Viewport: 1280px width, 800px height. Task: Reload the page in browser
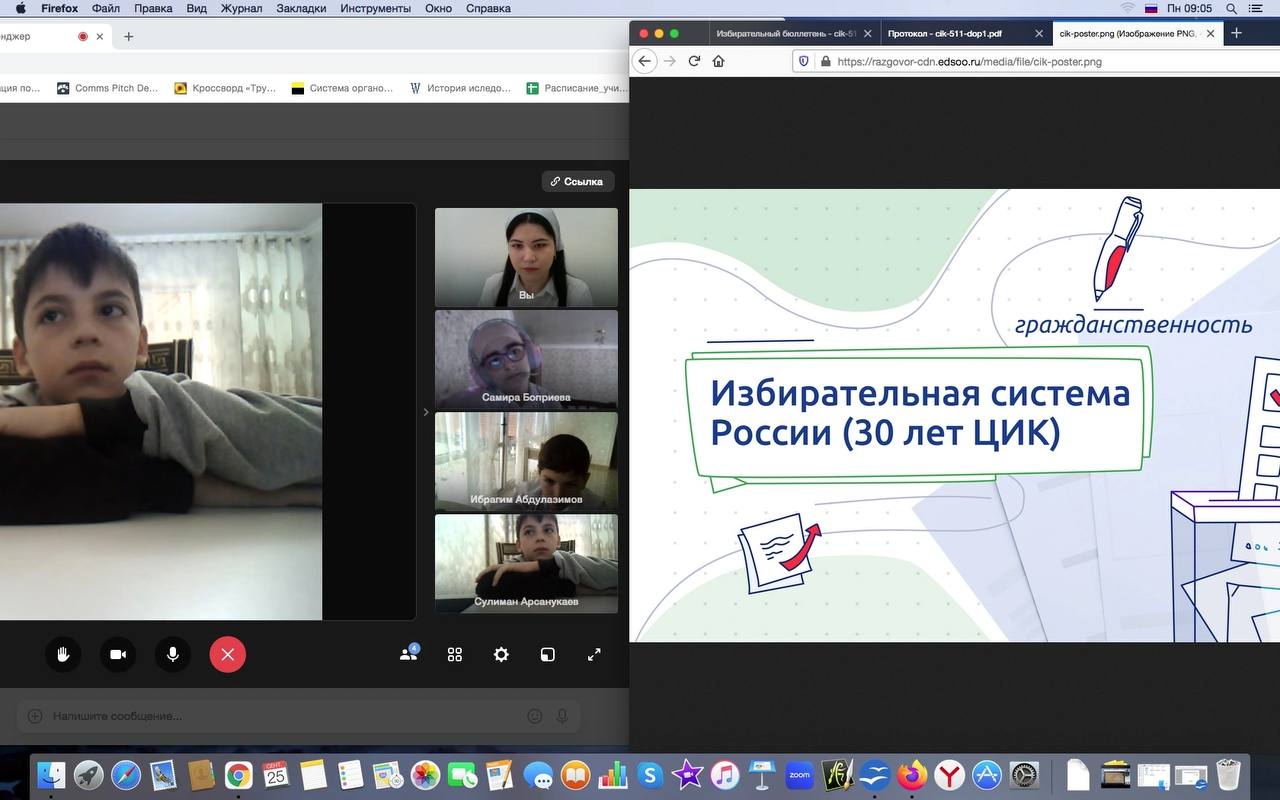click(694, 61)
